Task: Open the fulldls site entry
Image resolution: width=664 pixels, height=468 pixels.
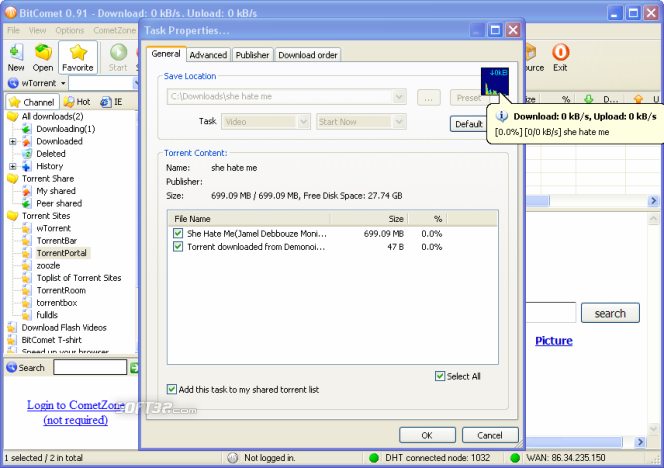Action: 47,315
